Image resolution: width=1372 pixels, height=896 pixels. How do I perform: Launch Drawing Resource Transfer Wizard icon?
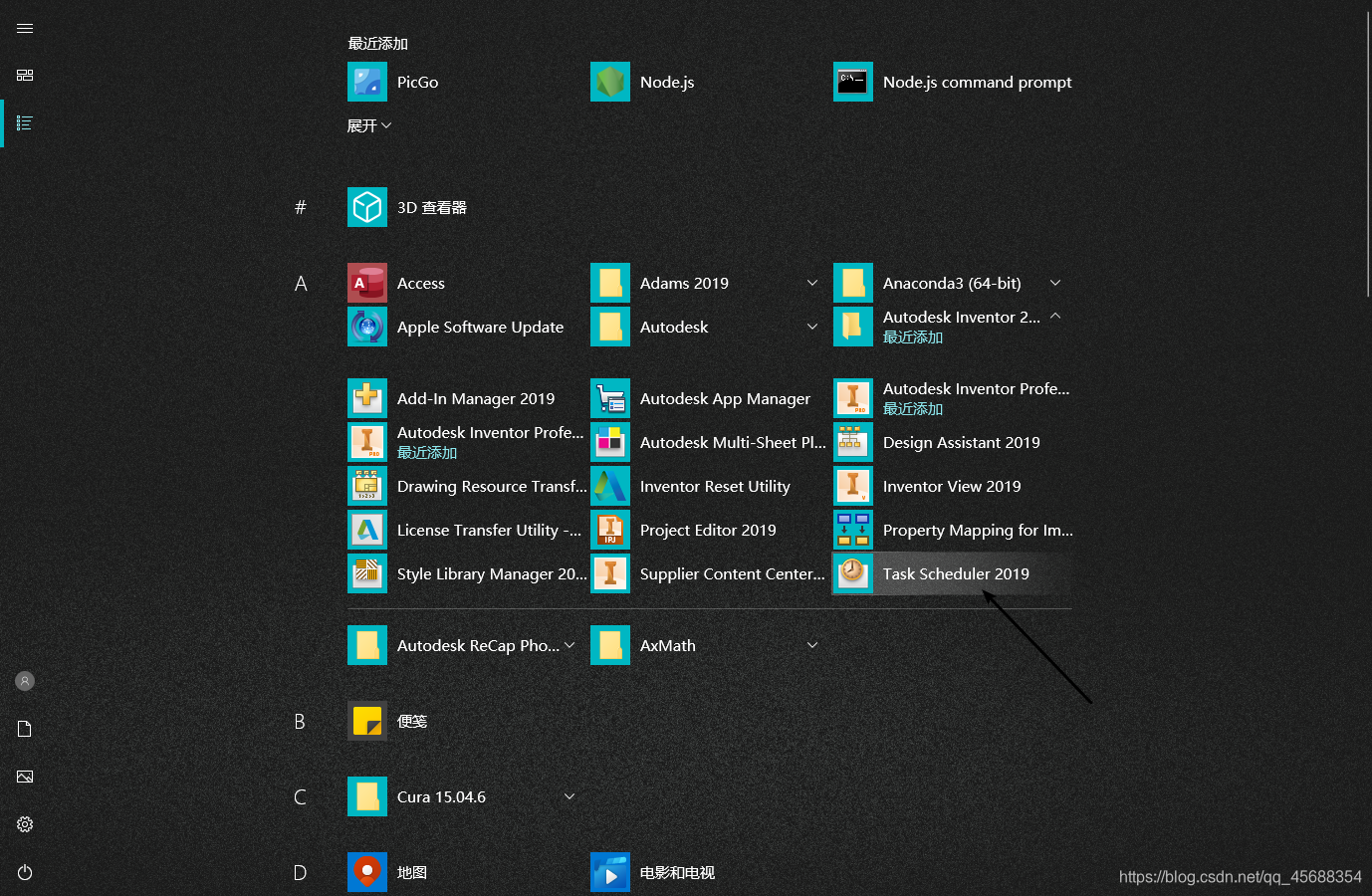[367, 486]
